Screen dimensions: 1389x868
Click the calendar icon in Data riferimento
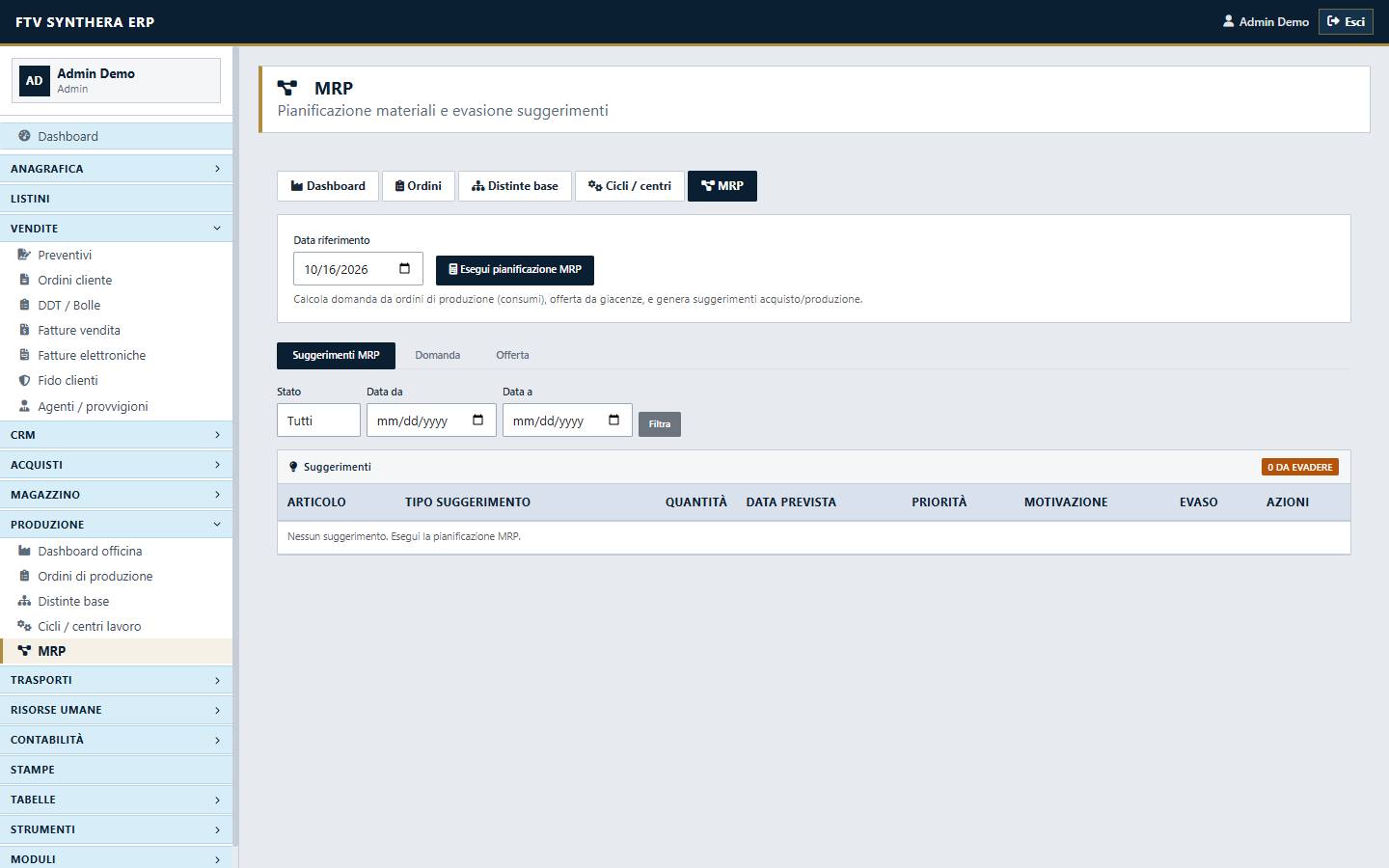(404, 269)
